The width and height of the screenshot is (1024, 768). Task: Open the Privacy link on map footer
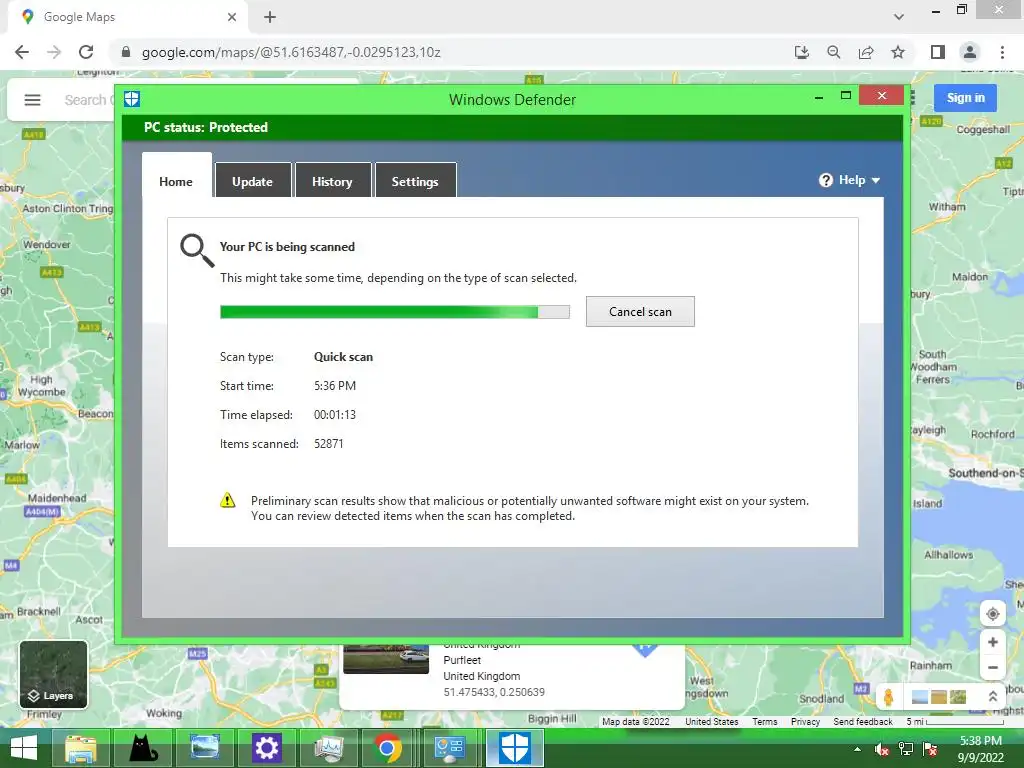pos(805,722)
